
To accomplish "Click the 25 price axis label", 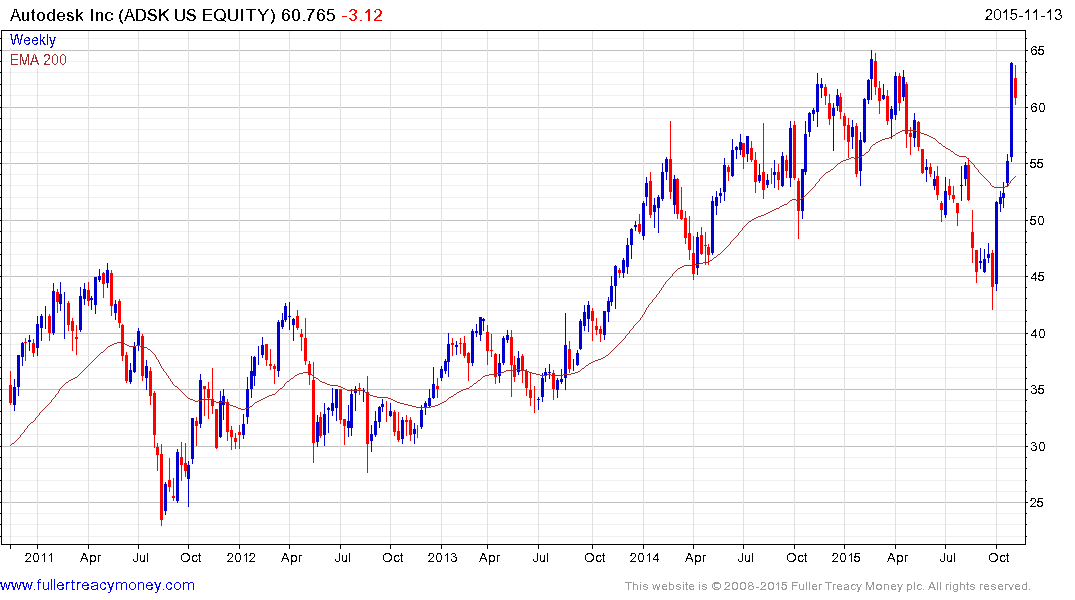I will (1037, 503).
